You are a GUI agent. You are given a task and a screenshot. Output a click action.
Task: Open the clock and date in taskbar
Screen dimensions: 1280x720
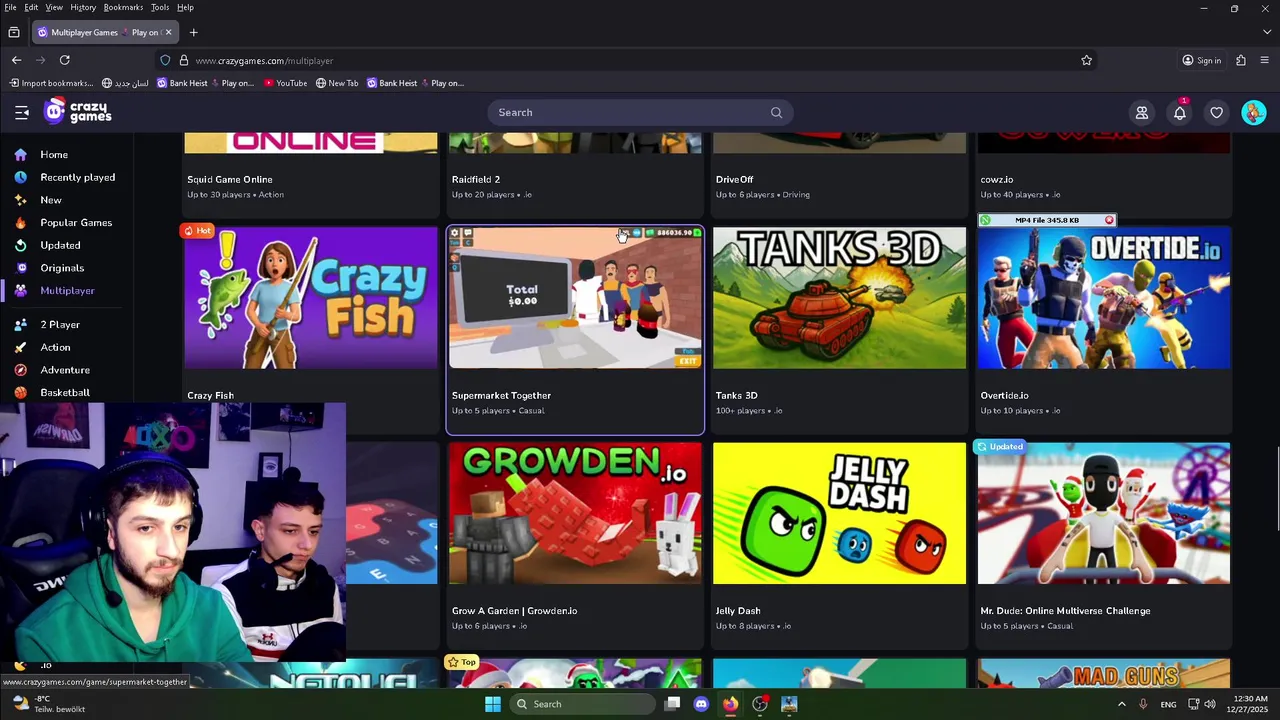tap(1250, 704)
